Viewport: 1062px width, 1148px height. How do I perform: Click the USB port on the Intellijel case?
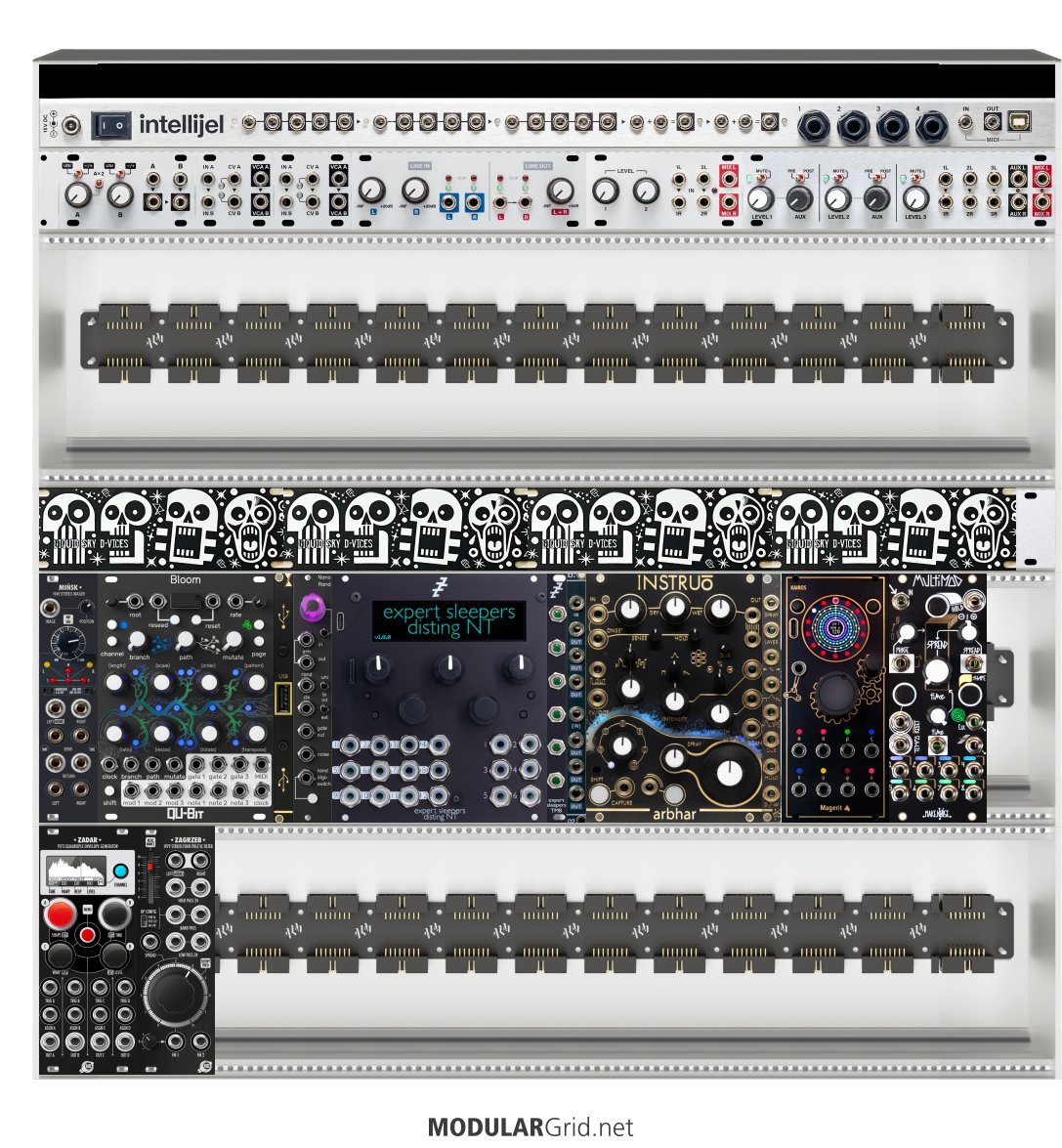coord(1020,123)
